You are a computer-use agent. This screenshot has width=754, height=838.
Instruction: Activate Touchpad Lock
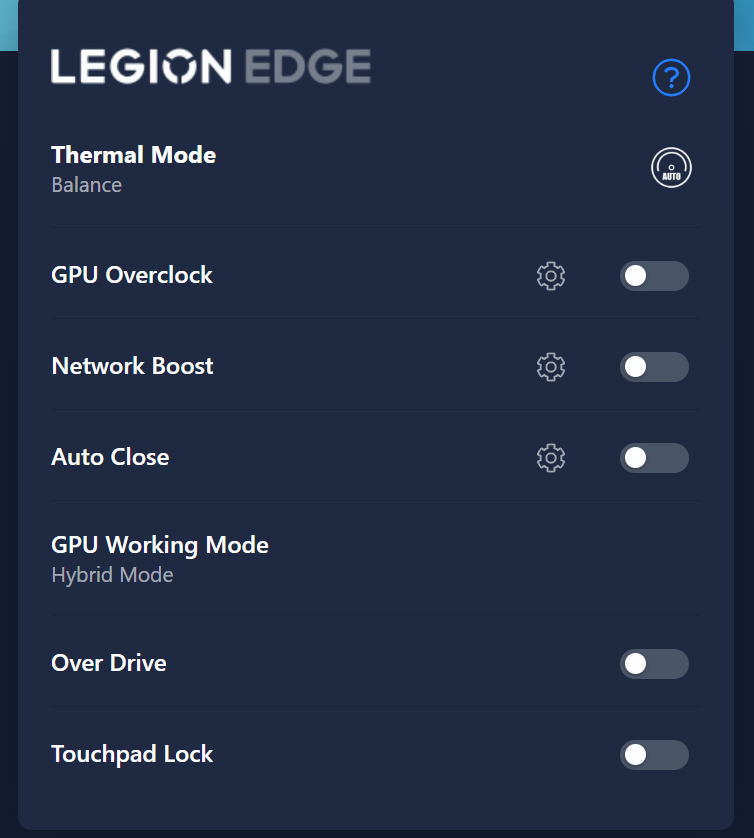(655, 755)
